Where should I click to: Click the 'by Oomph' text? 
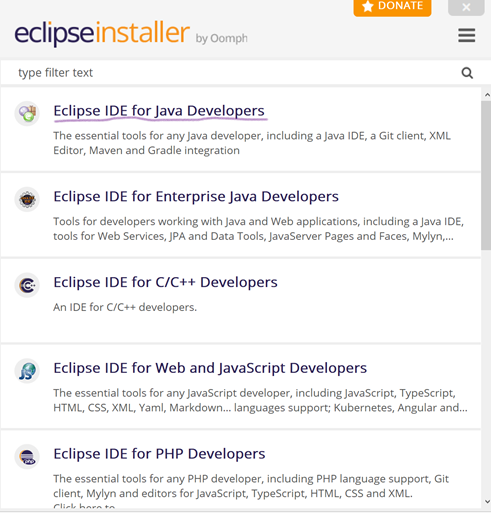tap(221, 39)
